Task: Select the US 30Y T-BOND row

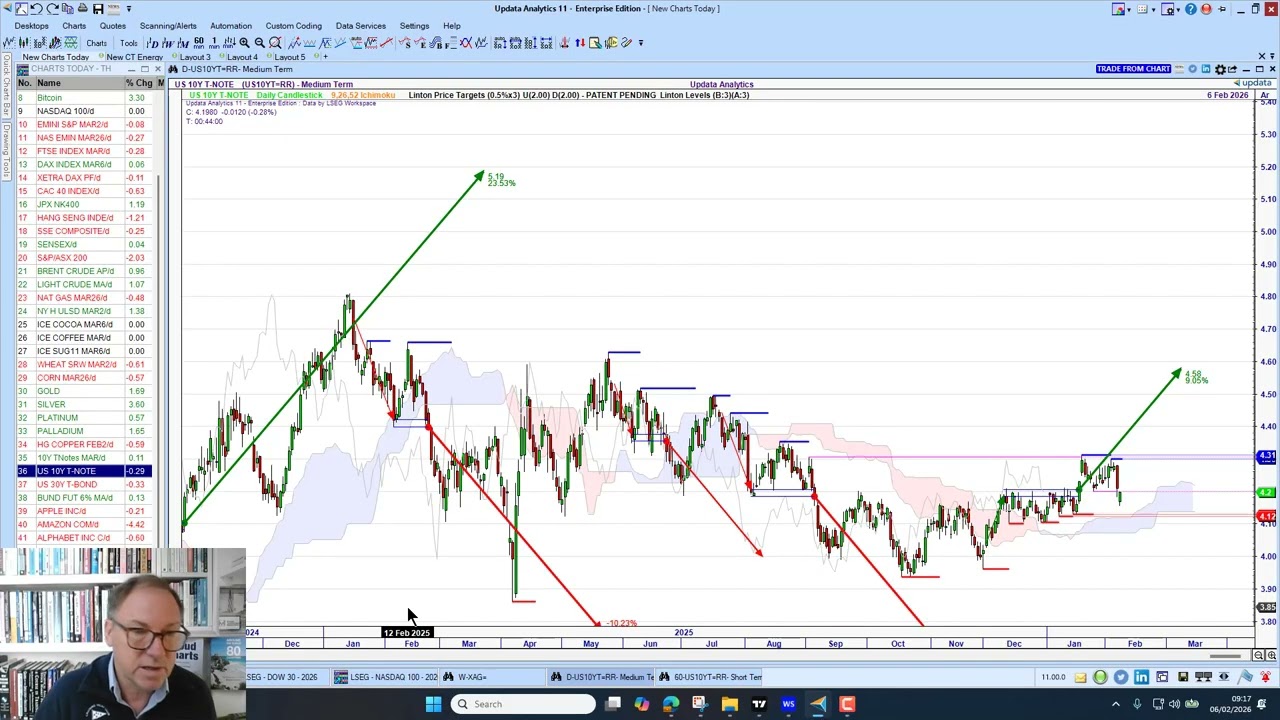Action: point(83,484)
